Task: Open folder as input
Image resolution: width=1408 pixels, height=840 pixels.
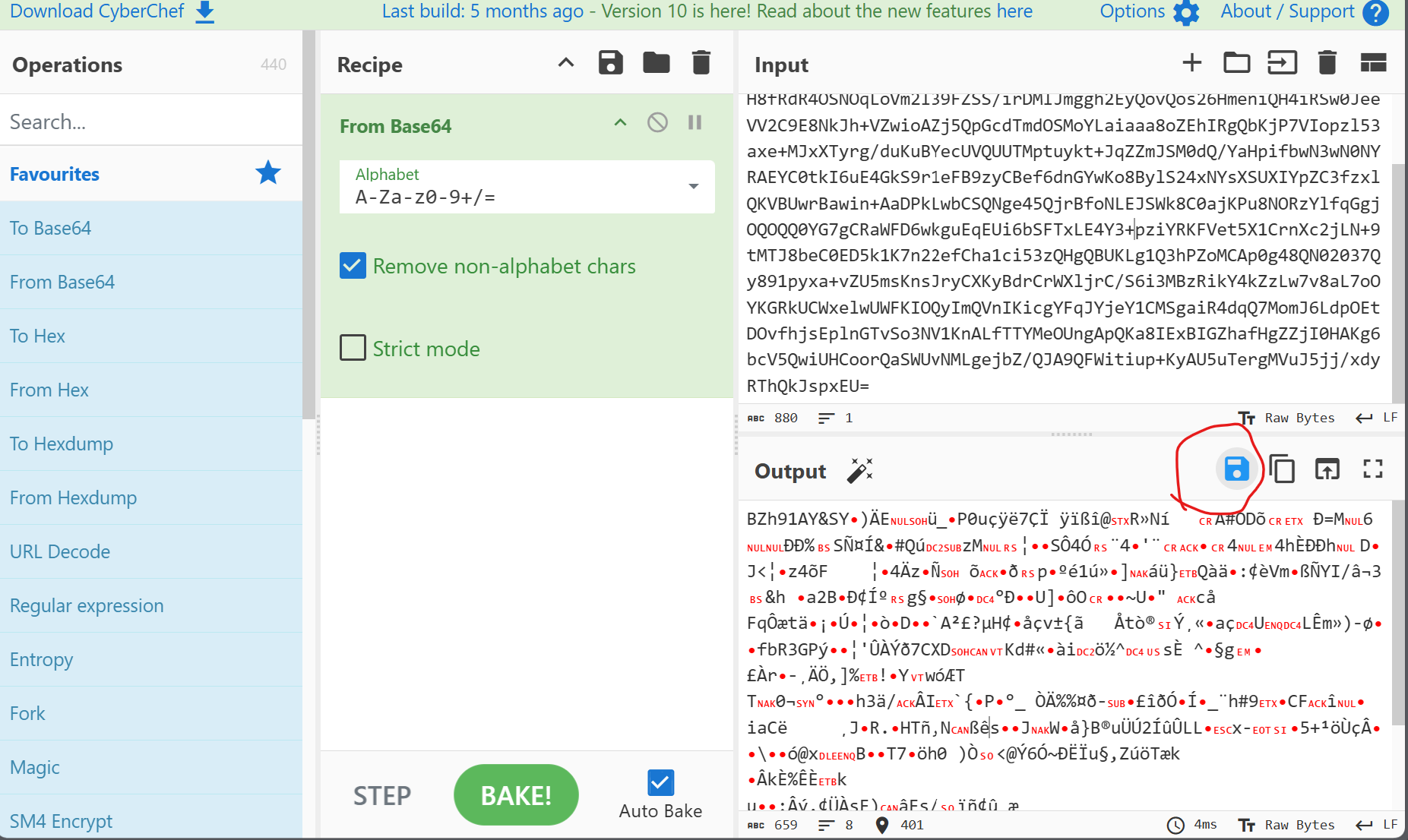Action: (x=1236, y=63)
